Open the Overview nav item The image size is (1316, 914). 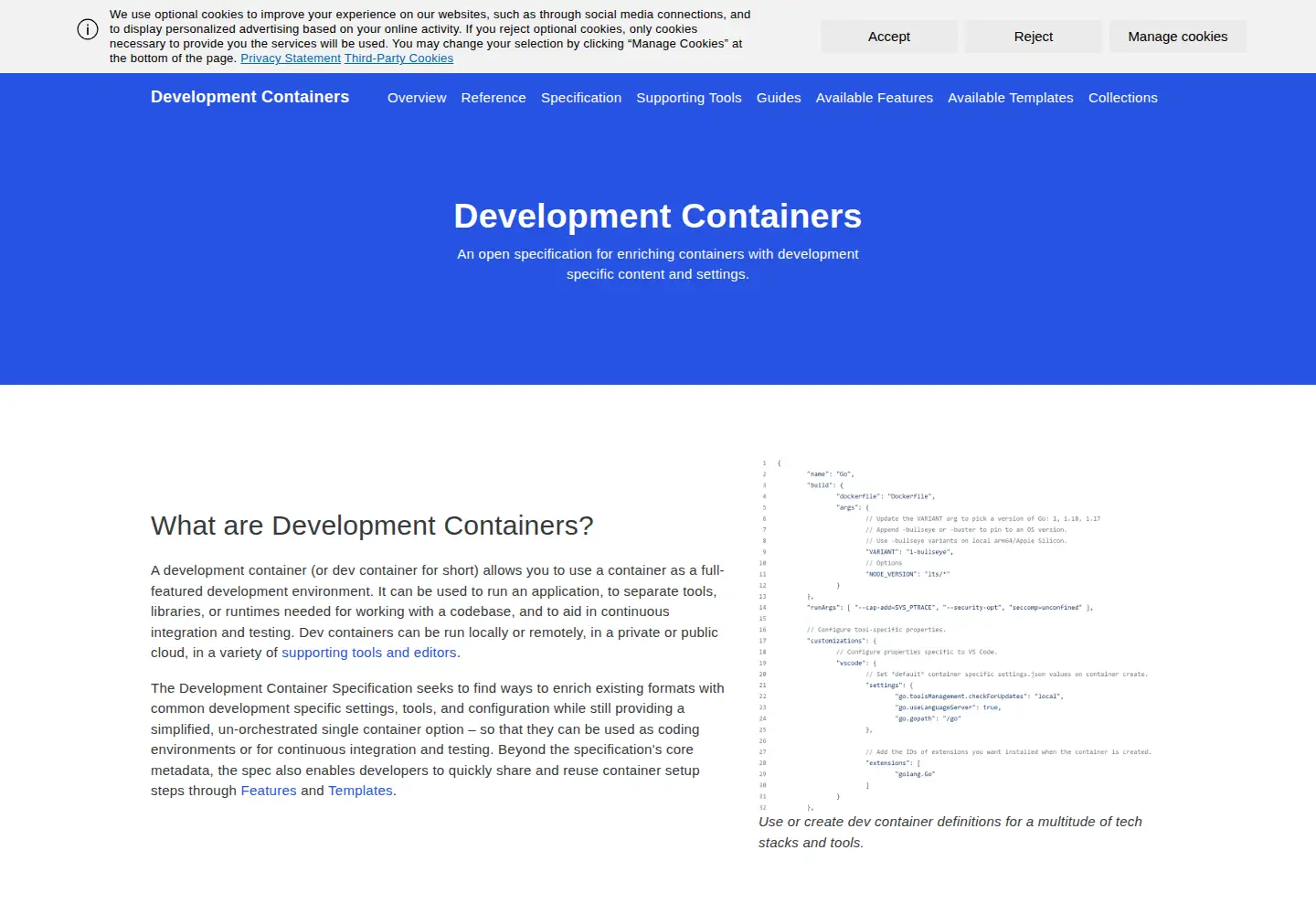point(417,98)
